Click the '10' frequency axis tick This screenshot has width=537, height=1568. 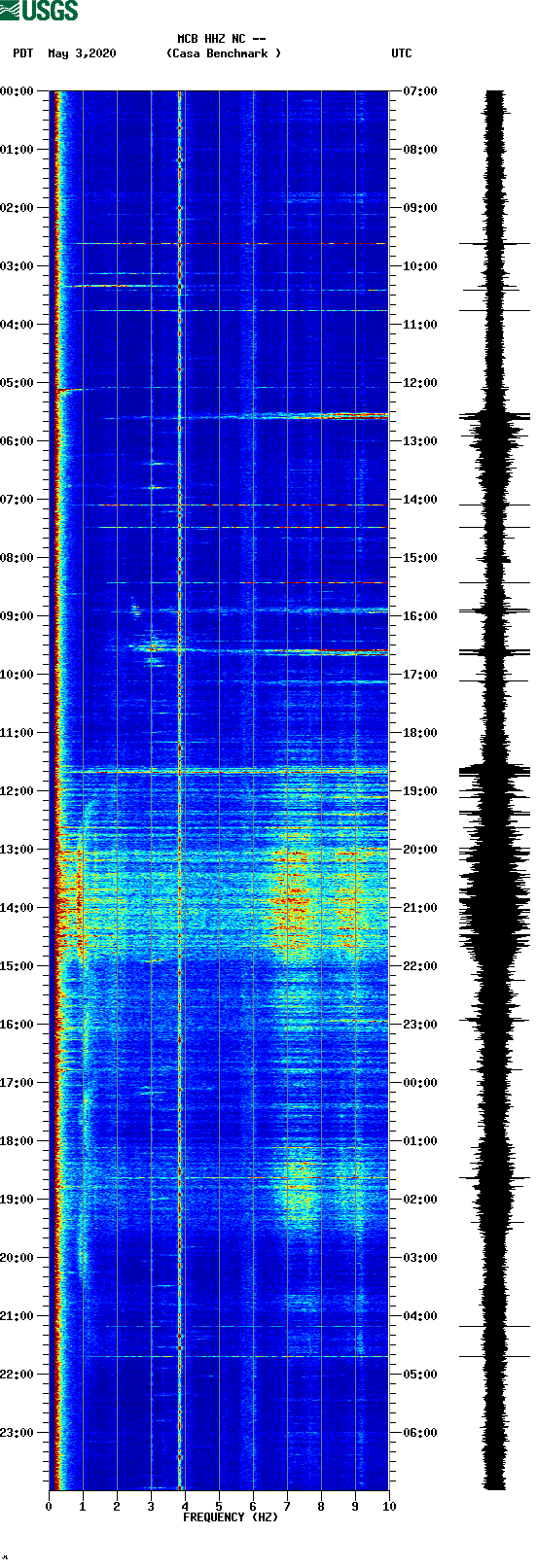point(389,1507)
